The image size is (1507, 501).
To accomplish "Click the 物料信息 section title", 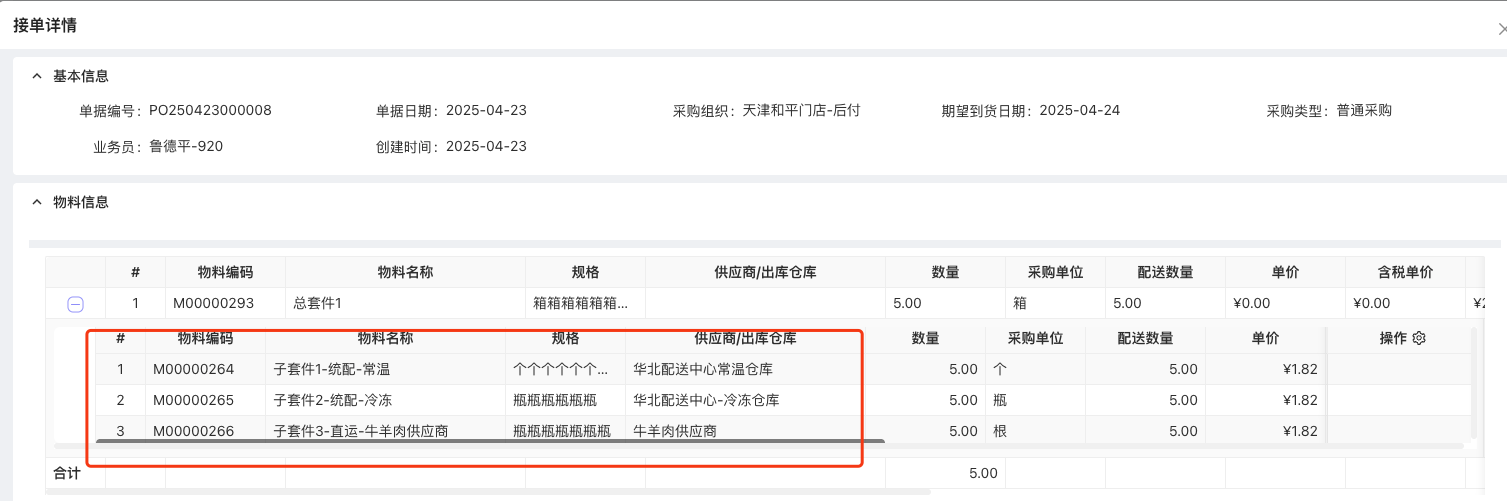I will [81, 202].
